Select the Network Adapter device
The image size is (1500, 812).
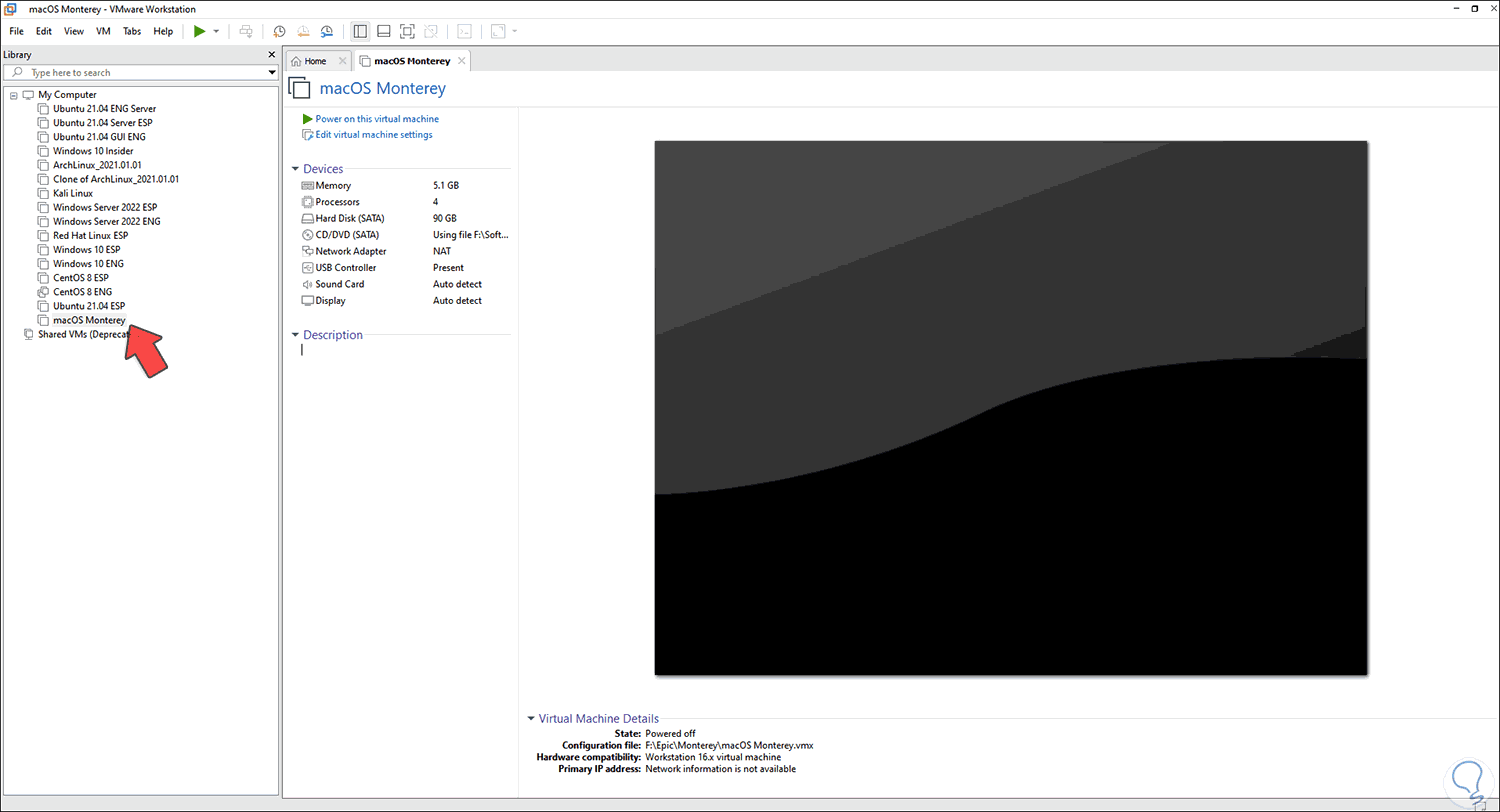click(x=350, y=251)
